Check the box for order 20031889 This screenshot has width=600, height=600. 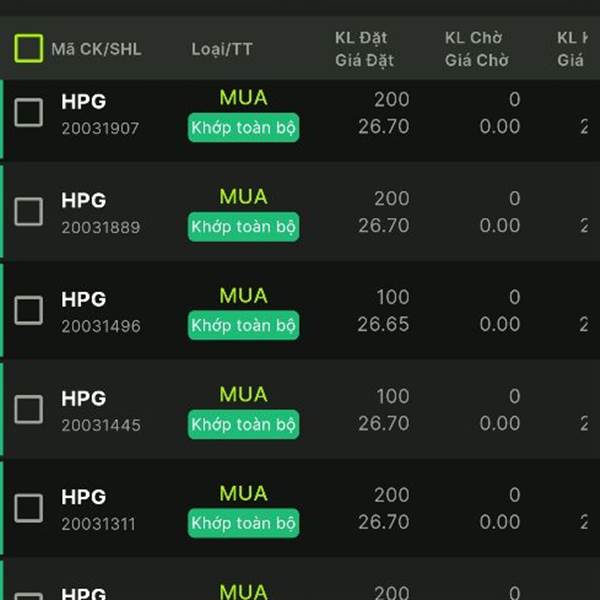[29, 212]
